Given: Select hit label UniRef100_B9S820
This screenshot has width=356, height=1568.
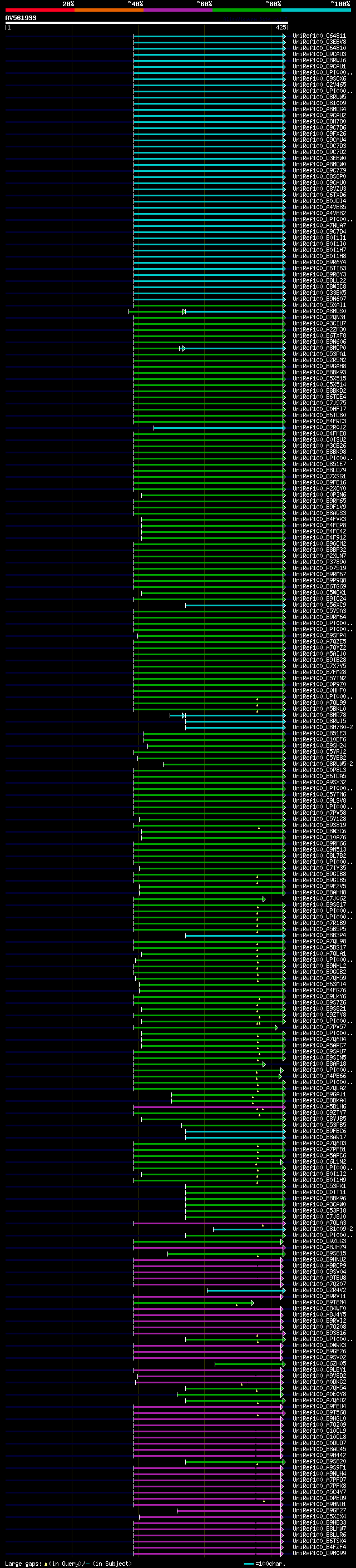Looking at the screenshot, I should [x=319, y=1461].
